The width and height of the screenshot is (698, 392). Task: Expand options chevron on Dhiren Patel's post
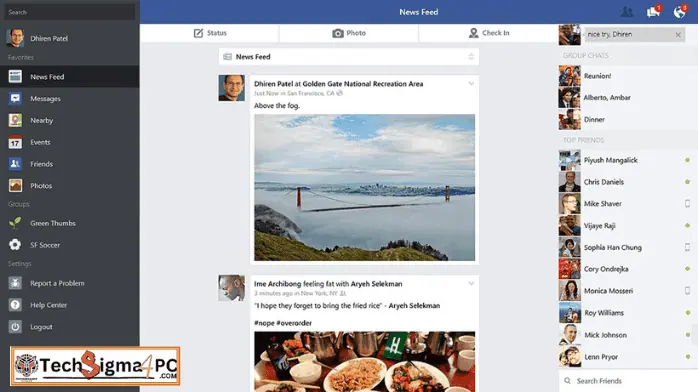(x=471, y=83)
